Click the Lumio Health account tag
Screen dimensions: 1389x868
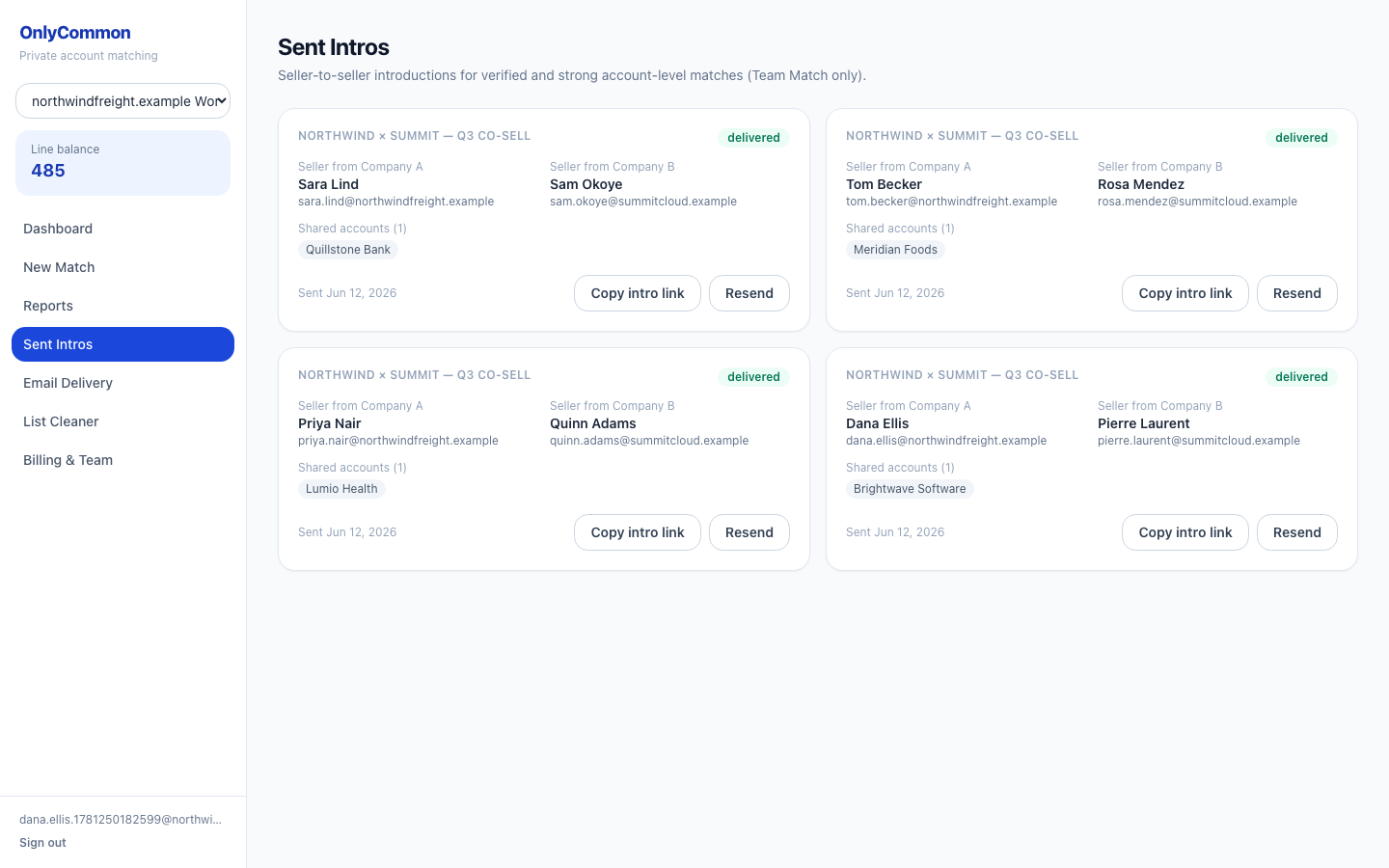[341, 489]
